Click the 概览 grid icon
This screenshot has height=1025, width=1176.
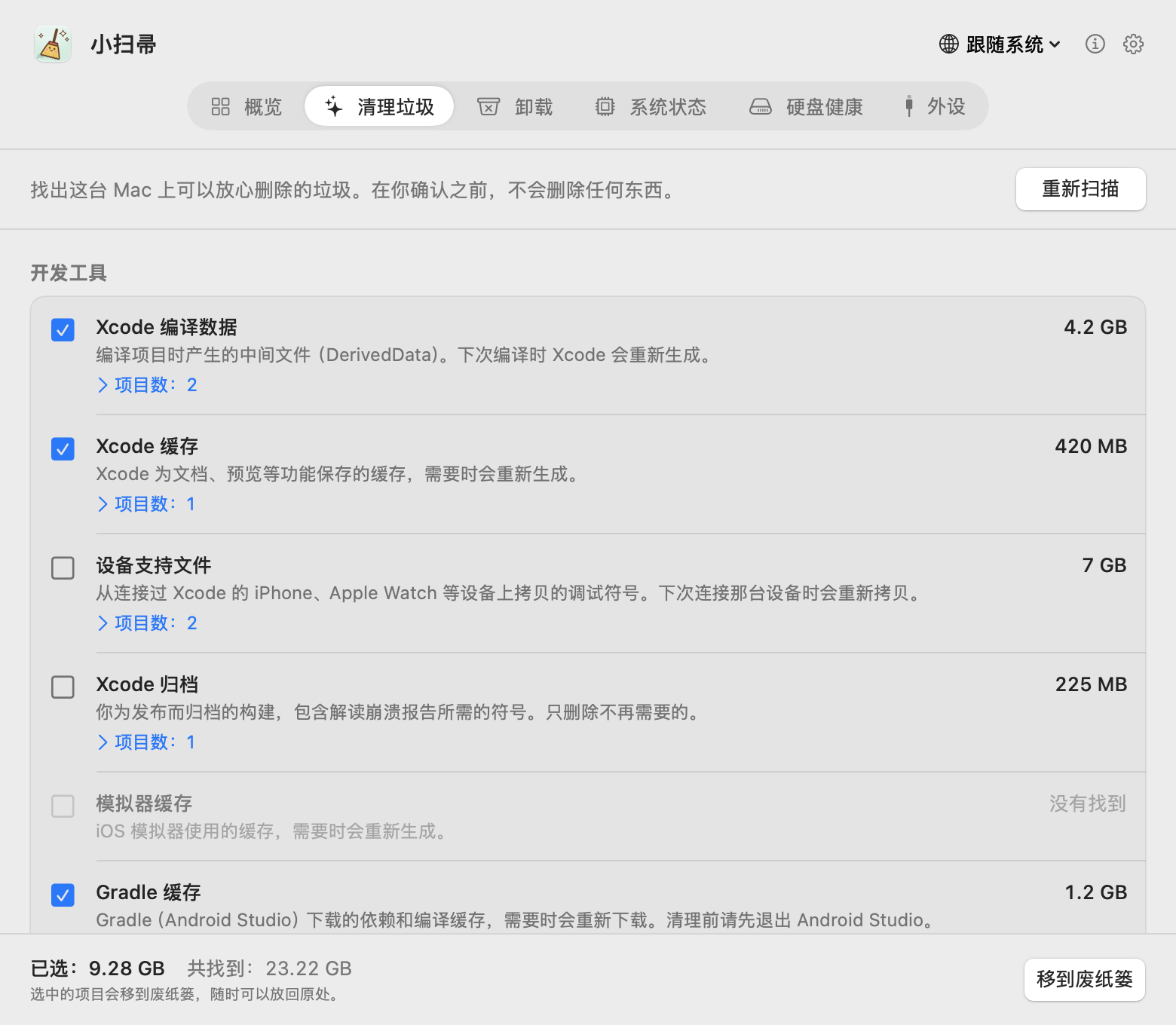pos(220,107)
